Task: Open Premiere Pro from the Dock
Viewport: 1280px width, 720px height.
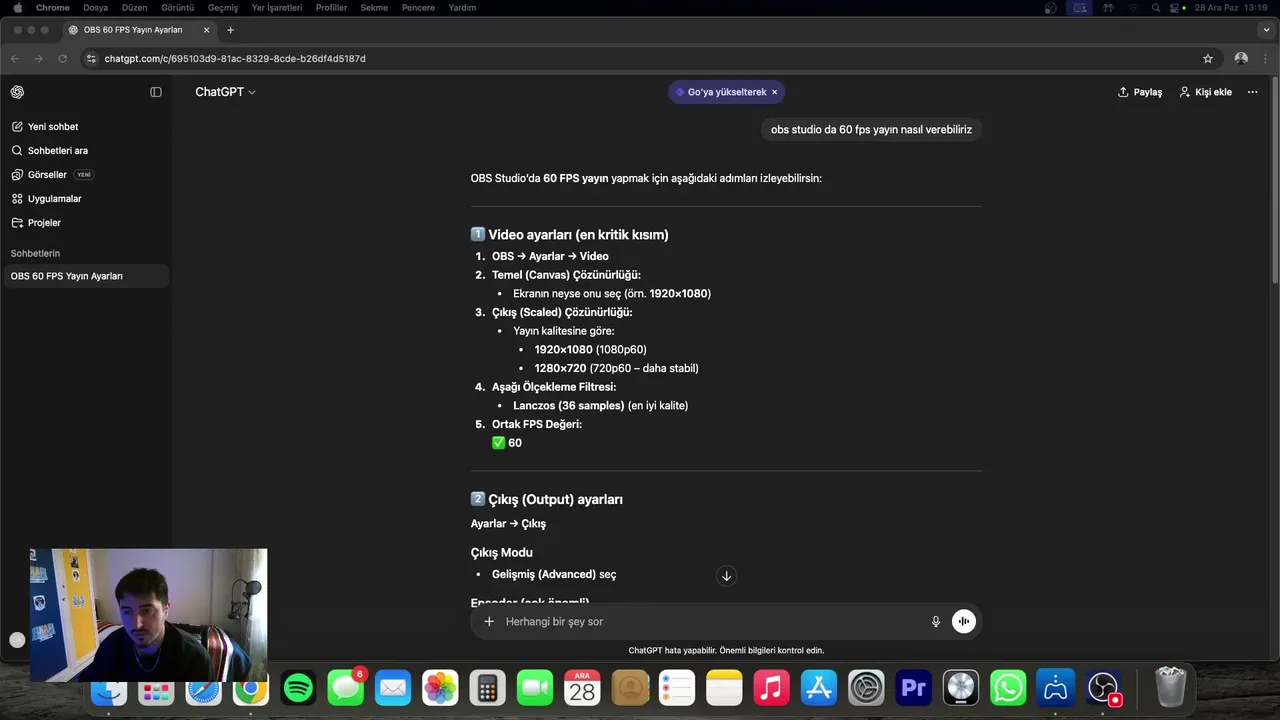Action: [x=913, y=688]
